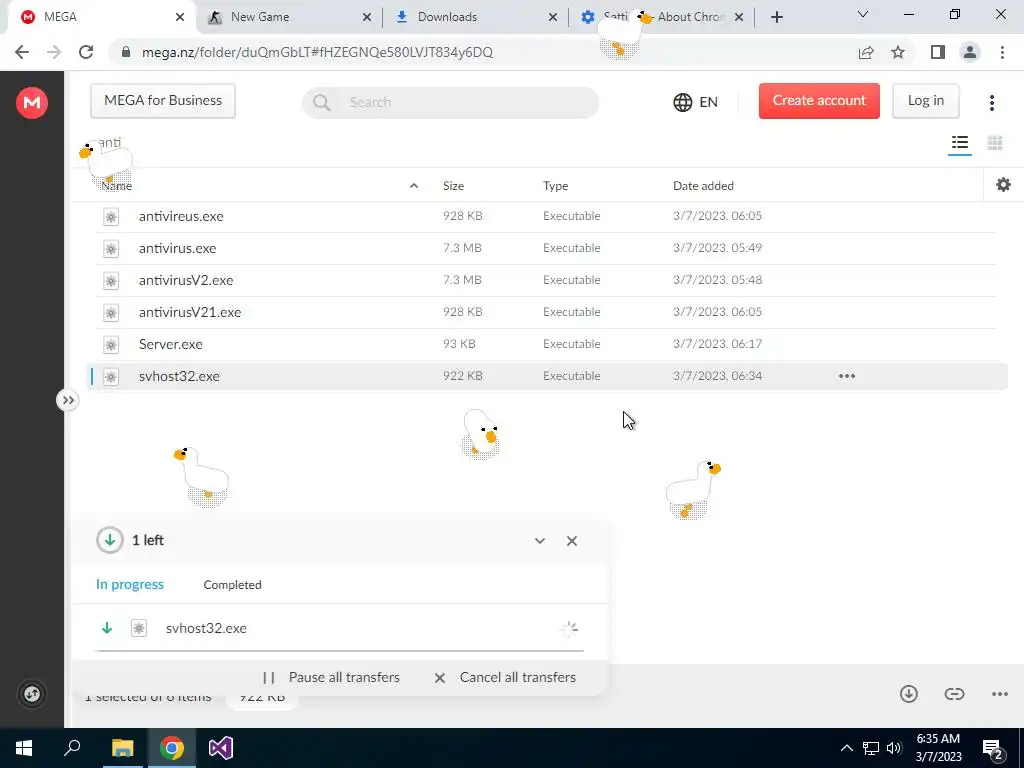Open the Windows Start menu
Image resolution: width=1024 pixels, height=768 pixels.
tap(24, 748)
